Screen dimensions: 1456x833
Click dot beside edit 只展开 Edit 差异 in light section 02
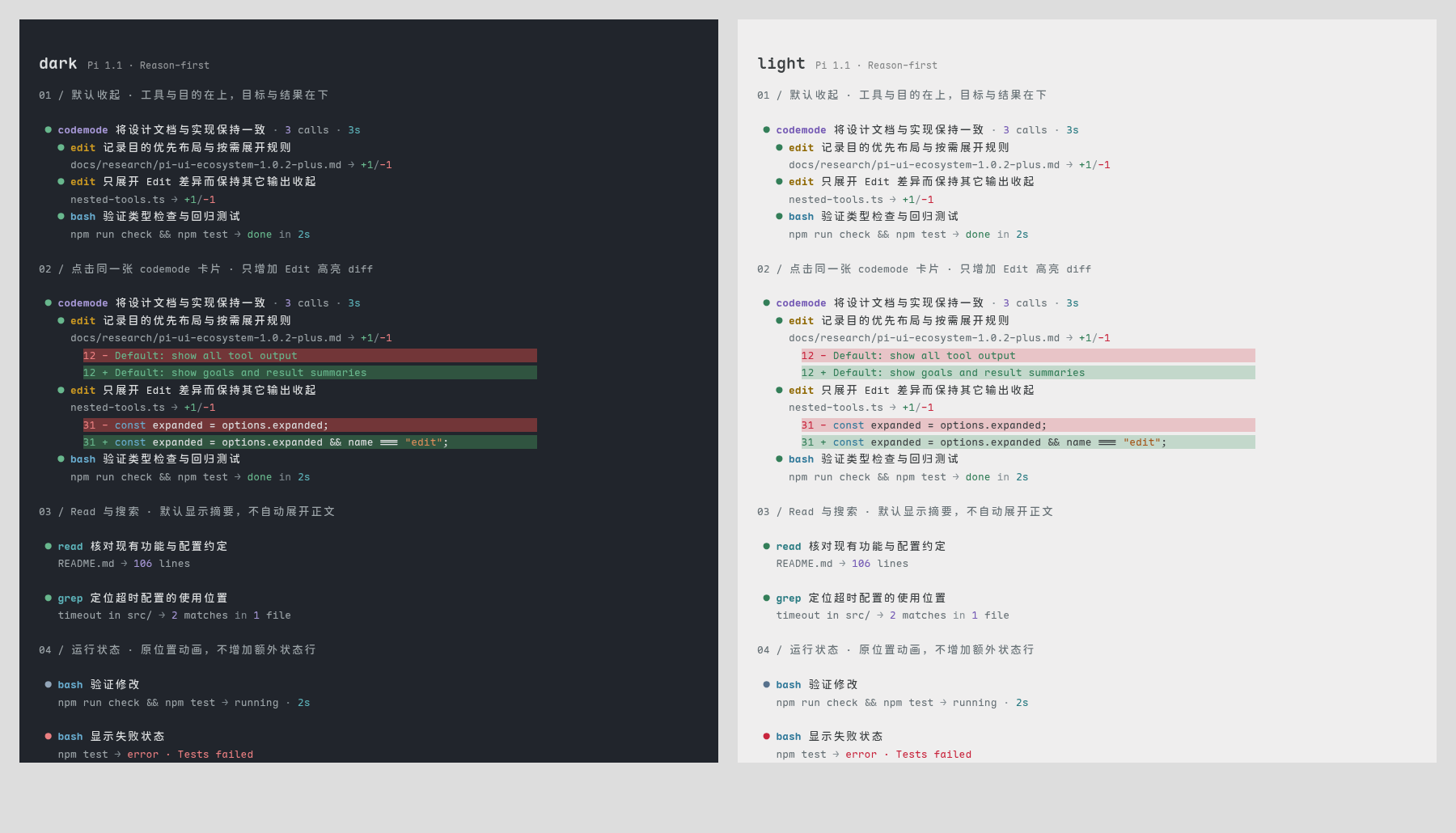[780, 390]
